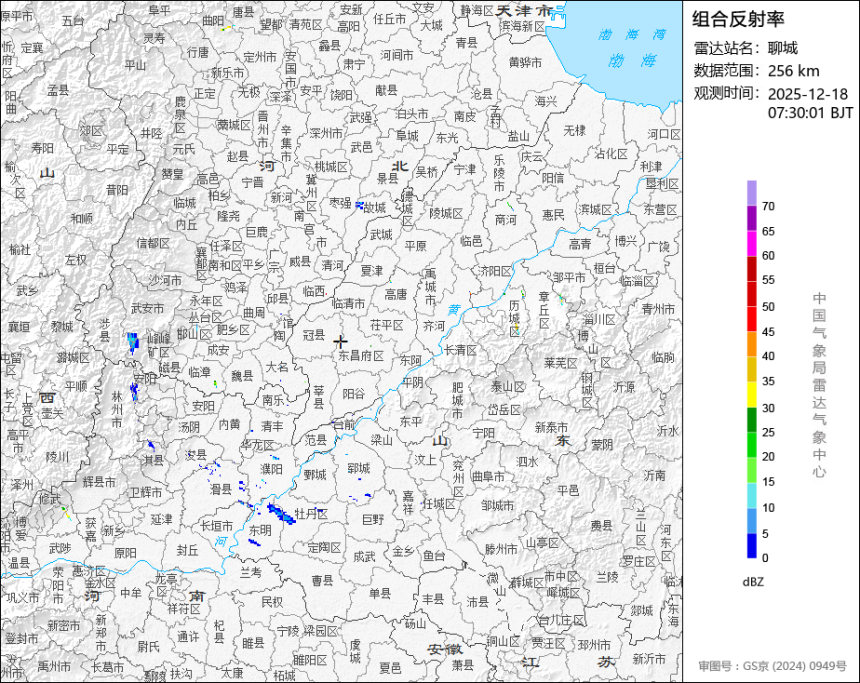Screen dimensions: 860x683
Task: Click the 石家庄-area 新乐市 label
Action: 228,73
